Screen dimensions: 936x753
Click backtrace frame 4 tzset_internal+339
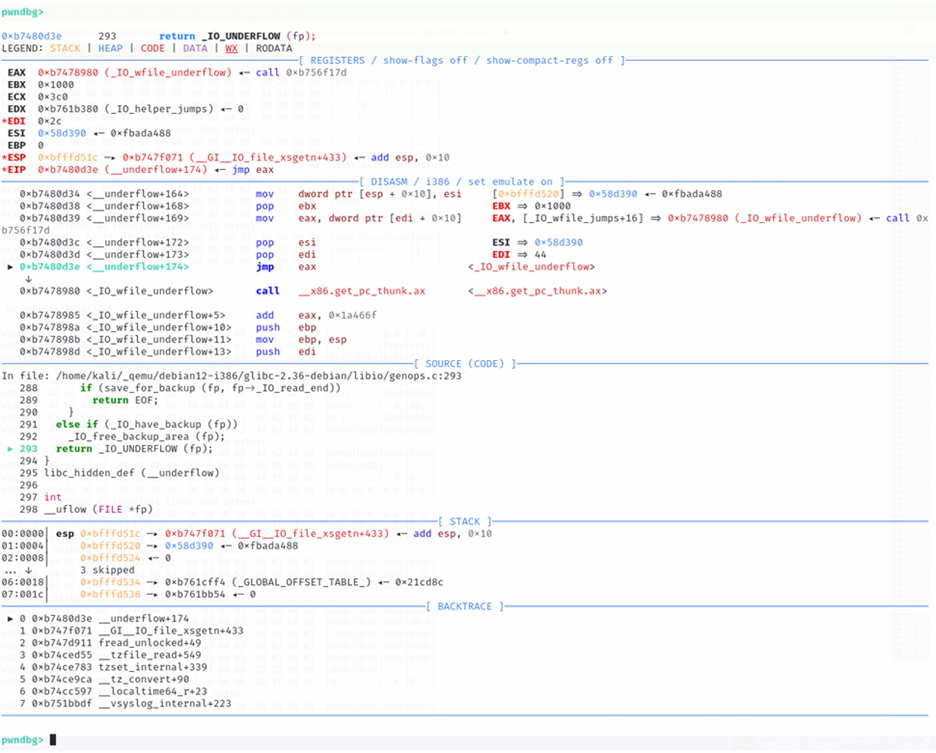pos(113,667)
